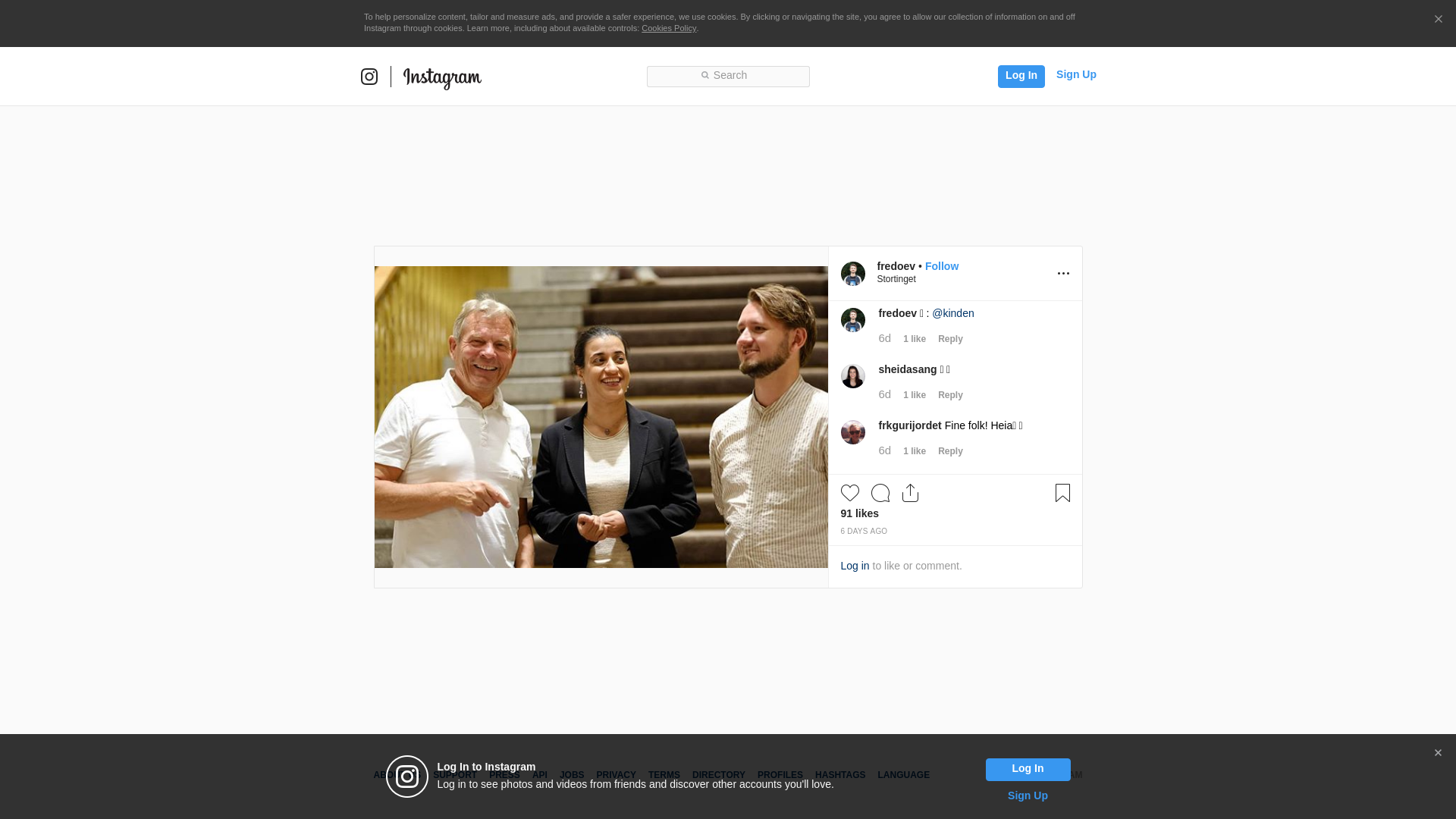Open the Stortinget location link
Viewport: 1456px width, 819px height.
[896, 279]
